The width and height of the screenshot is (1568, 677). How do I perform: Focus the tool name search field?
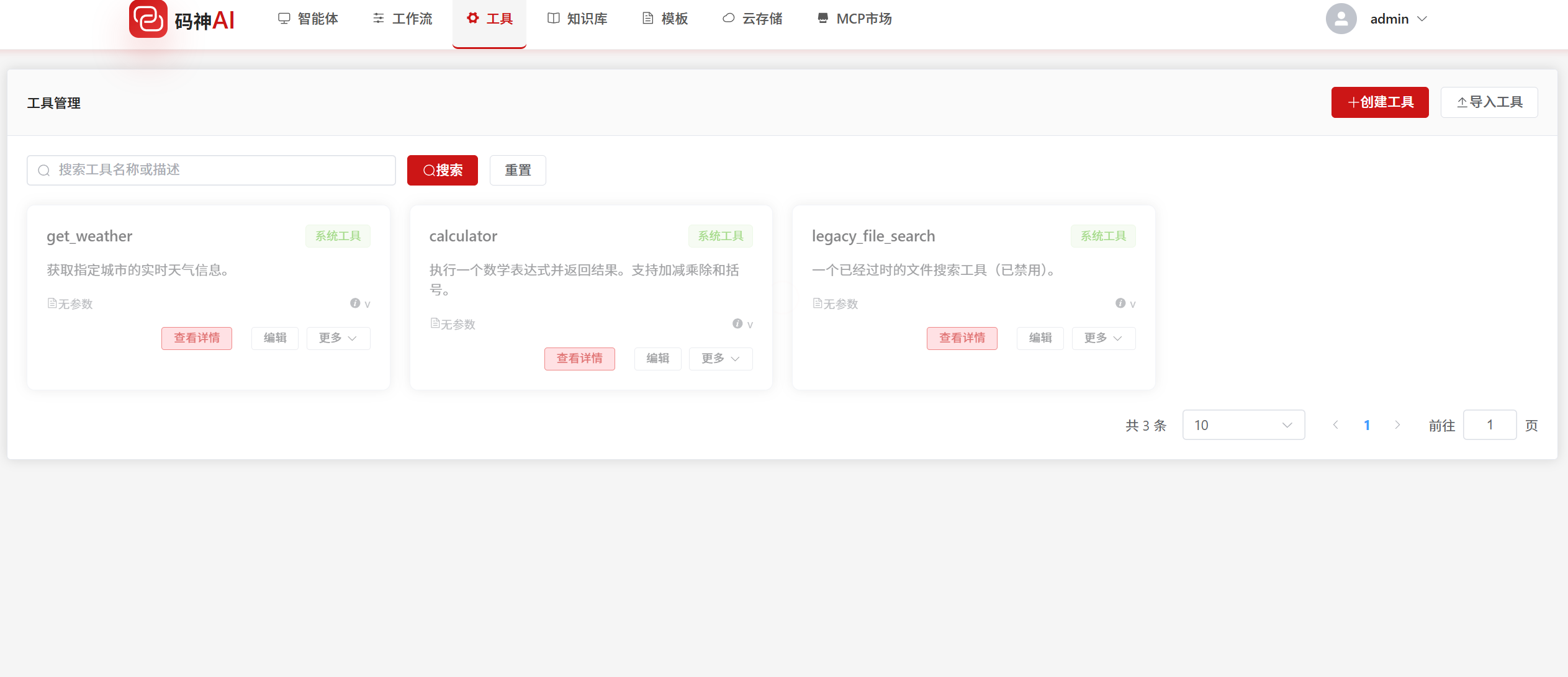[211, 170]
